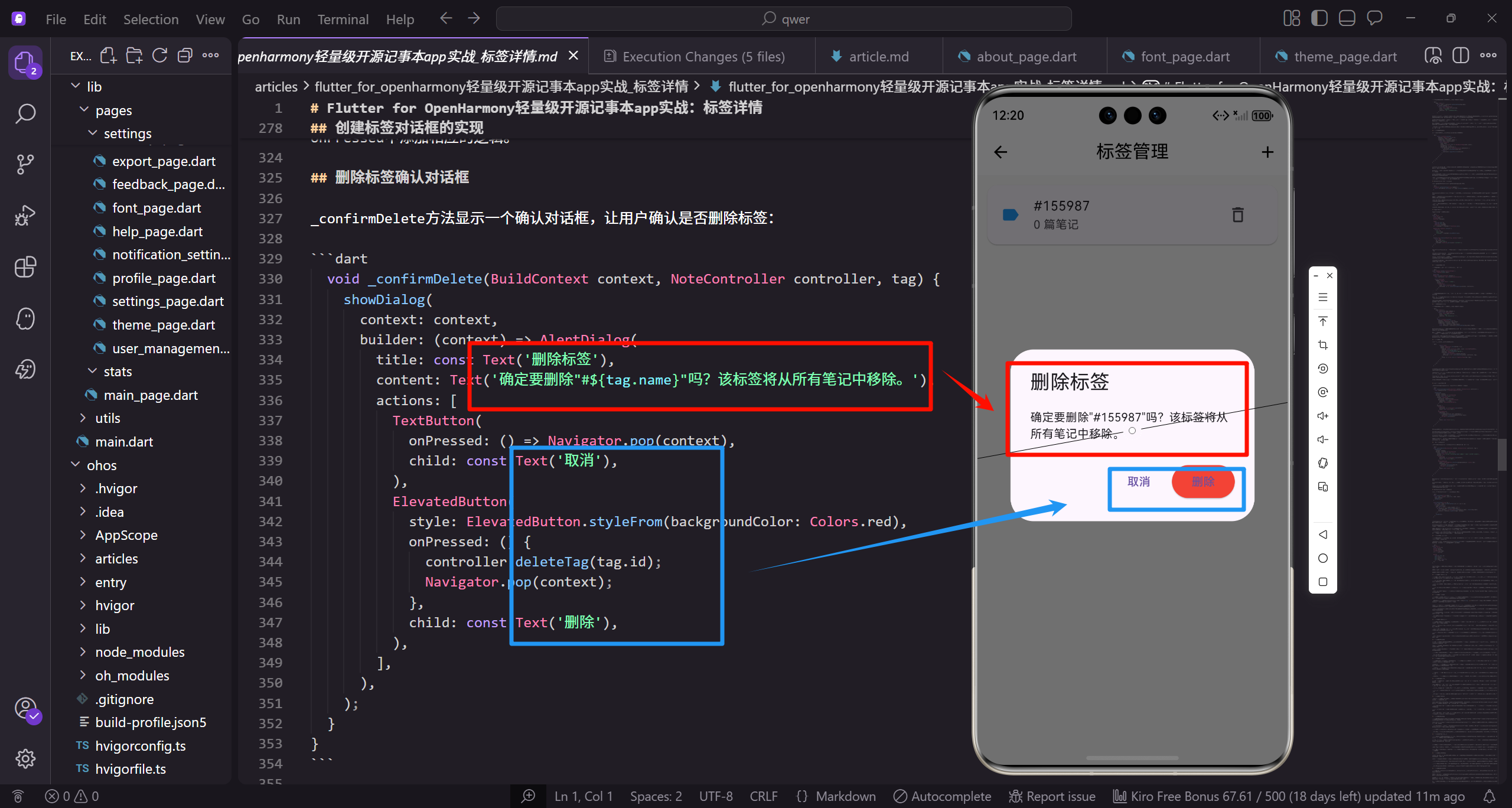This screenshot has height=808, width=1512.
Task: Click the New File icon in explorer
Action: tap(108, 56)
